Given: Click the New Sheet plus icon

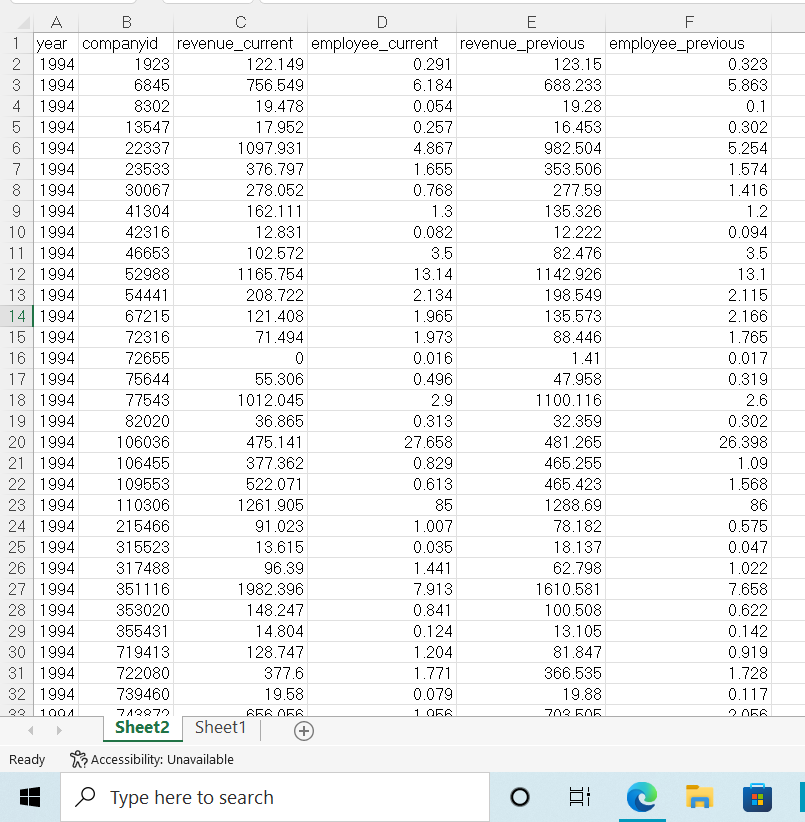Looking at the screenshot, I should [x=303, y=731].
